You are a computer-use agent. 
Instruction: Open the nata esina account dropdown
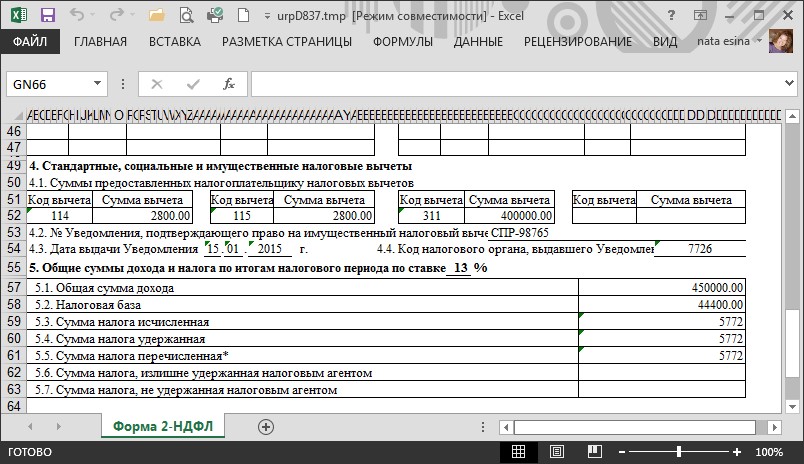click(x=724, y=42)
